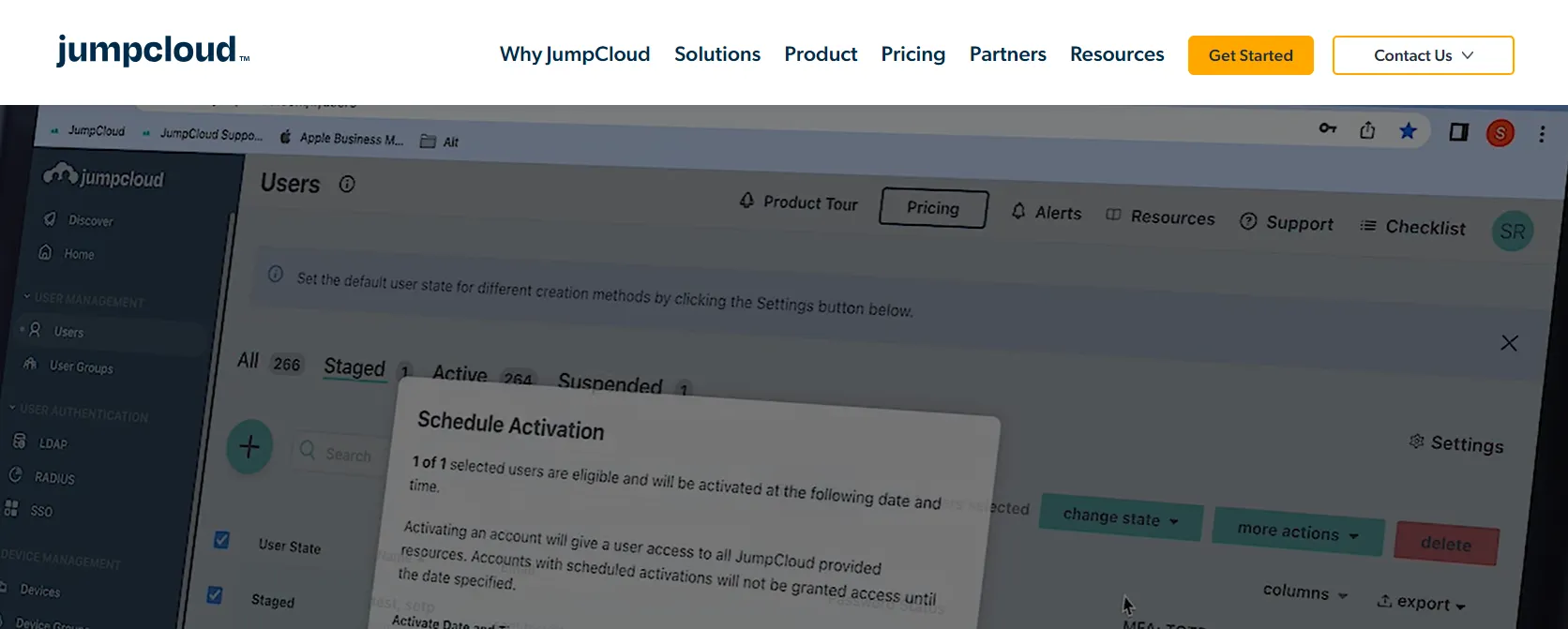Image resolution: width=1568 pixels, height=629 pixels.
Task: Start the Product Tour
Action: 799,202
